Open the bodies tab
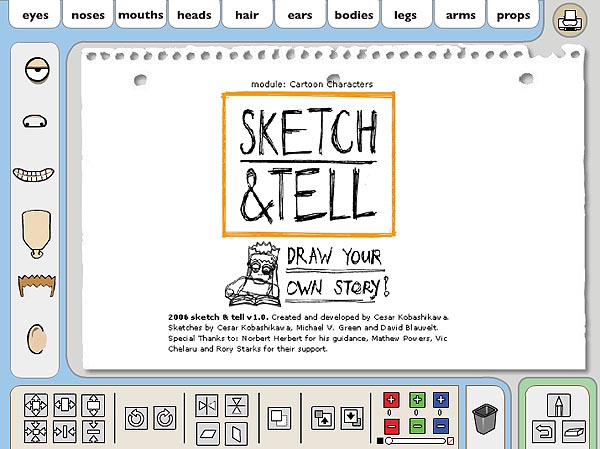The width and height of the screenshot is (600, 449). [354, 15]
